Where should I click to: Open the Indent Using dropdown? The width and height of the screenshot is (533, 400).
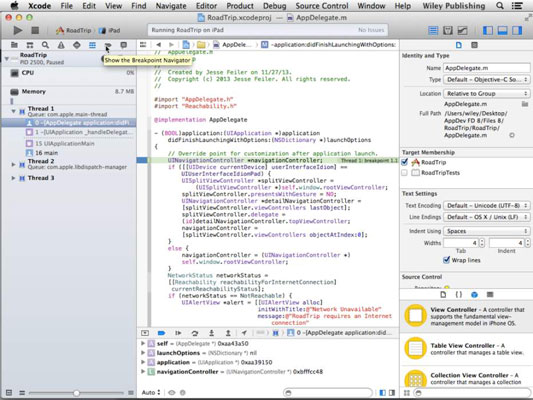point(486,231)
